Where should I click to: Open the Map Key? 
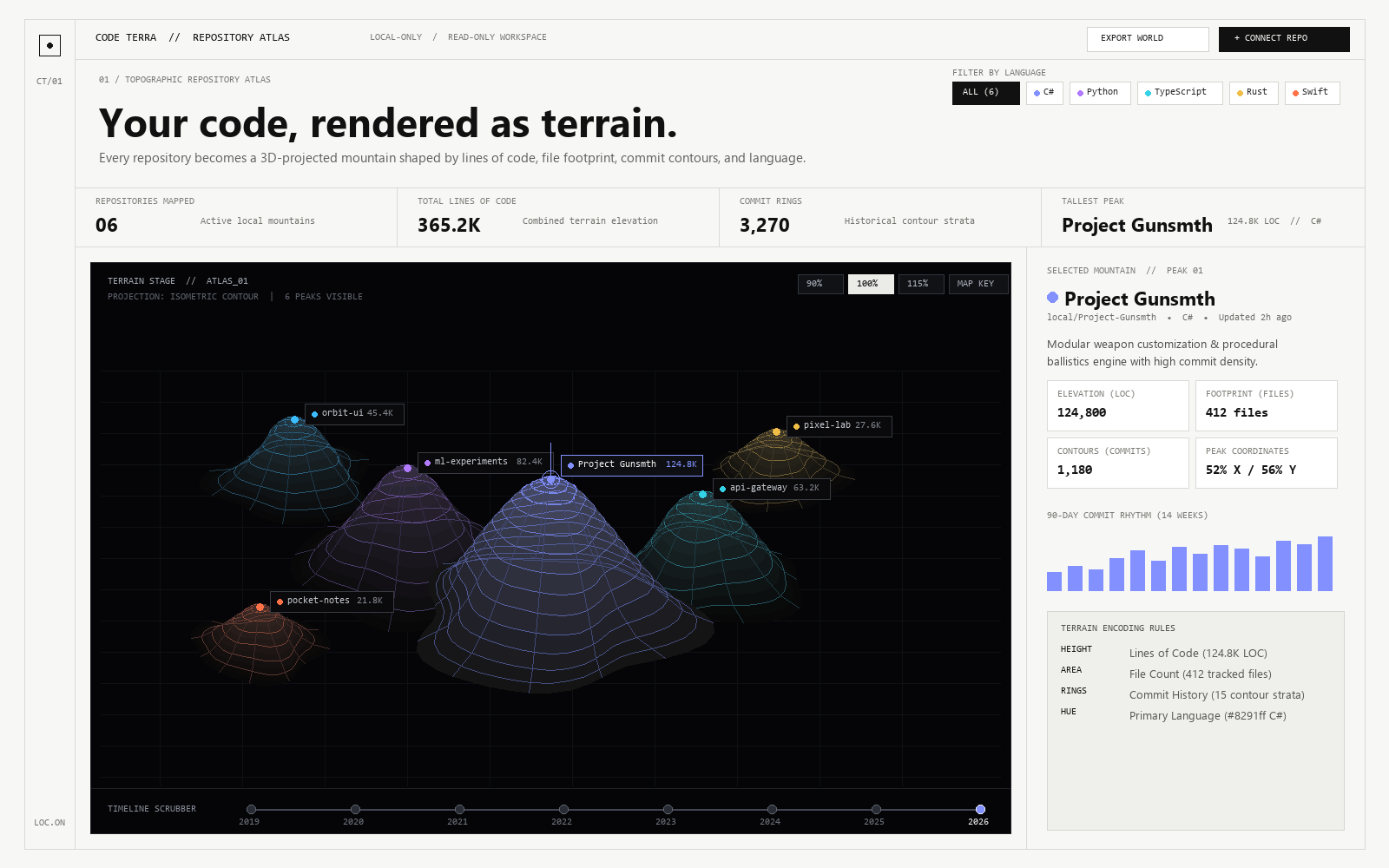tap(978, 284)
